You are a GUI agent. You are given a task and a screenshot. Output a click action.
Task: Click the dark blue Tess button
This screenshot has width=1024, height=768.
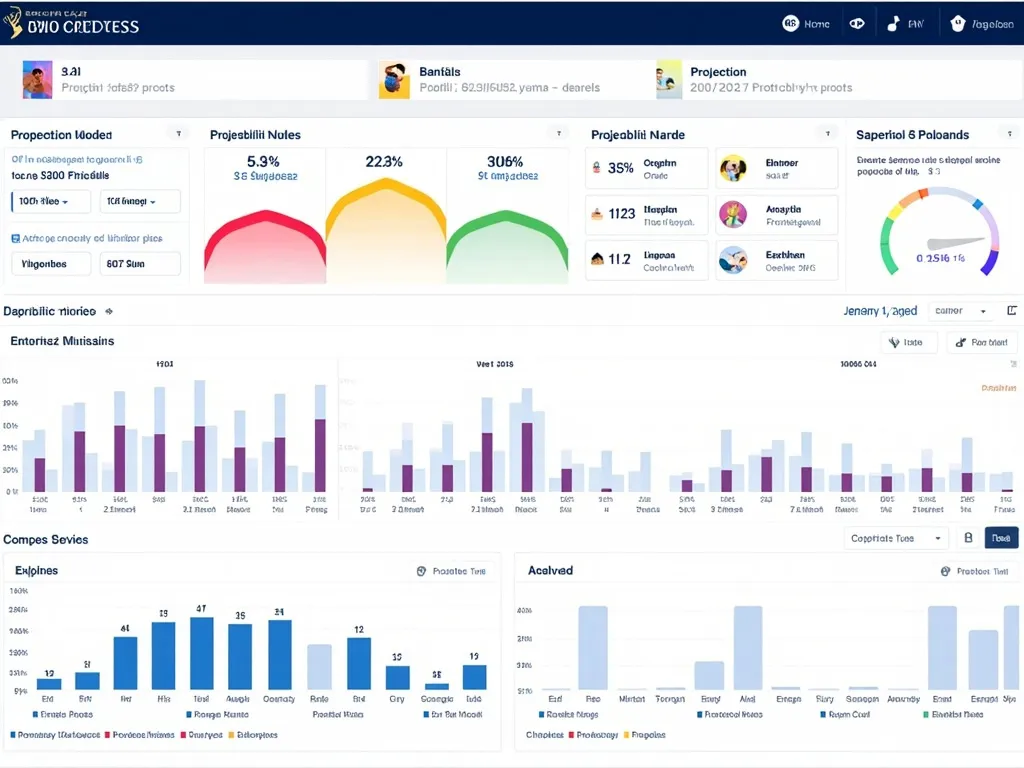tap(1001, 537)
